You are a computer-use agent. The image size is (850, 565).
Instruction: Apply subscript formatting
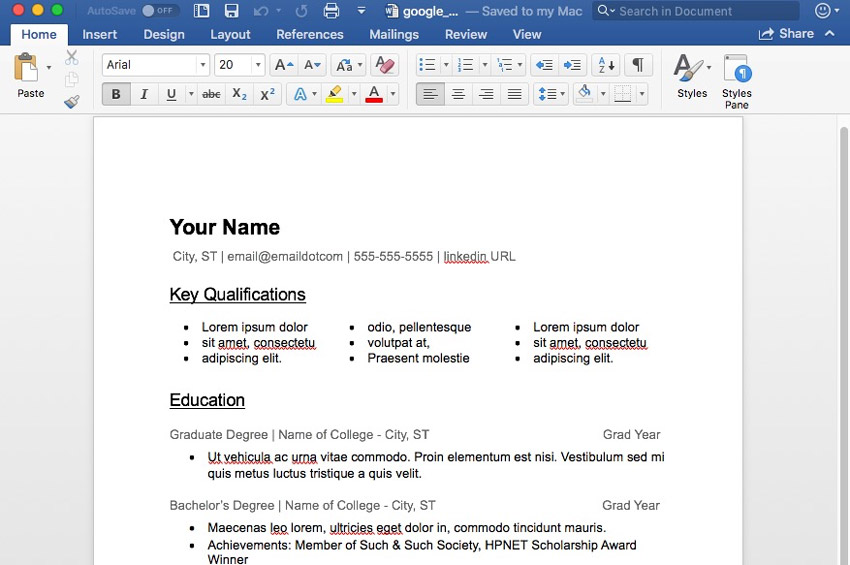coord(239,94)
